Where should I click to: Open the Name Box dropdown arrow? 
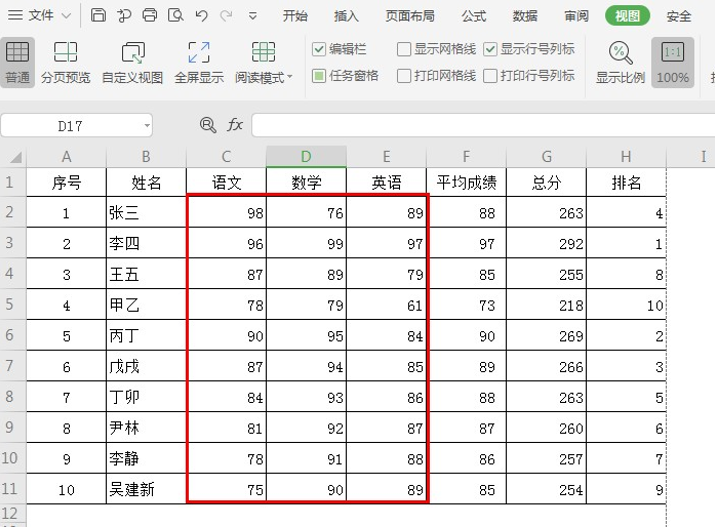tap(147, 125)
